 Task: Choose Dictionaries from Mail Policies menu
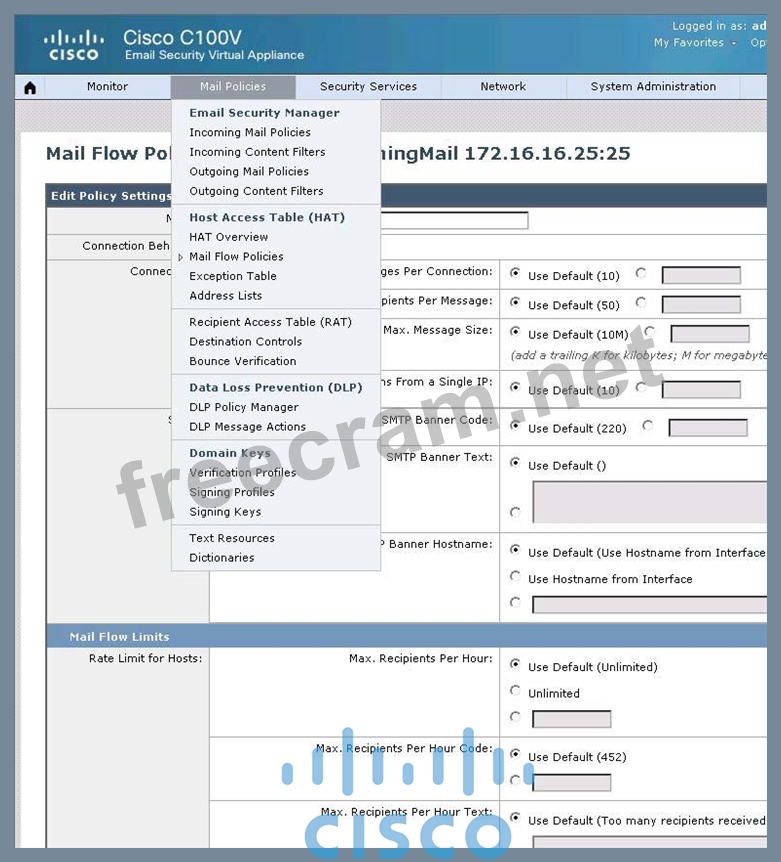[221, 558]
